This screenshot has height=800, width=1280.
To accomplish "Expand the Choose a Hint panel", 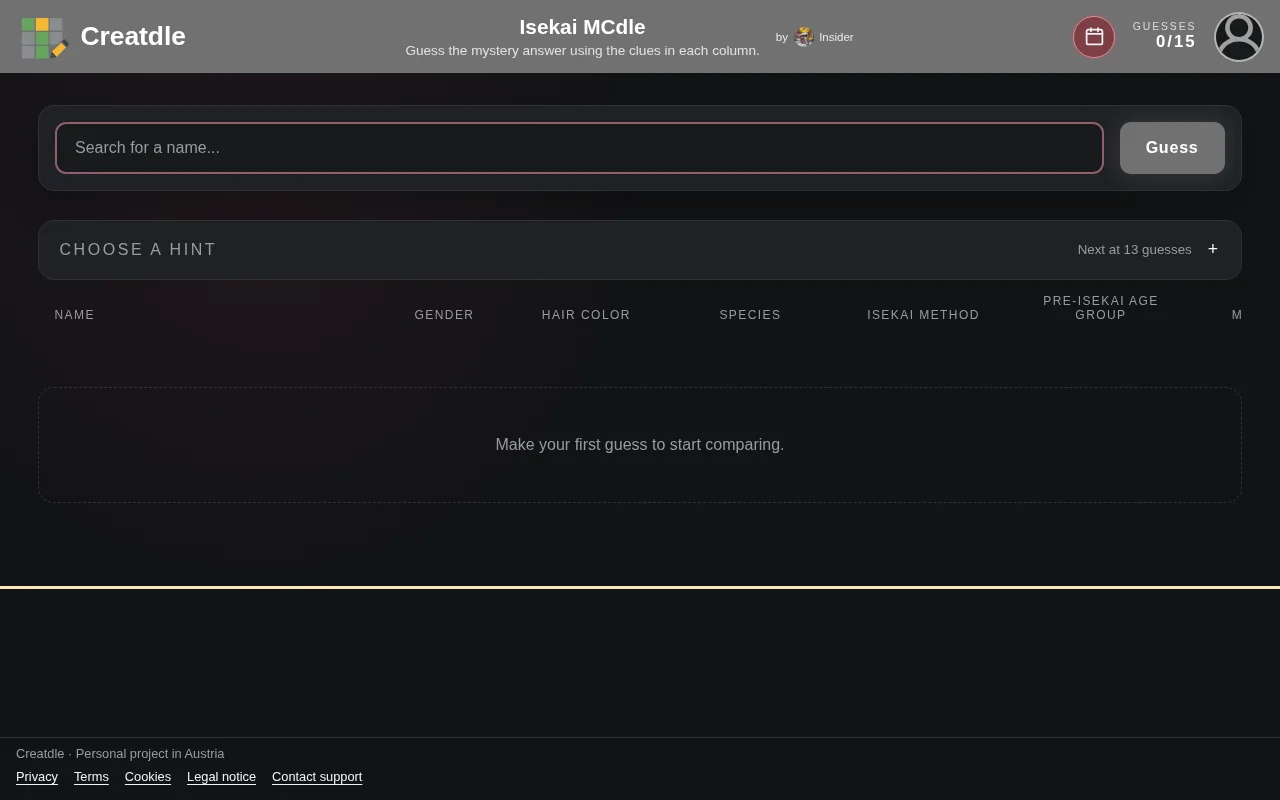I will point(640,250).
